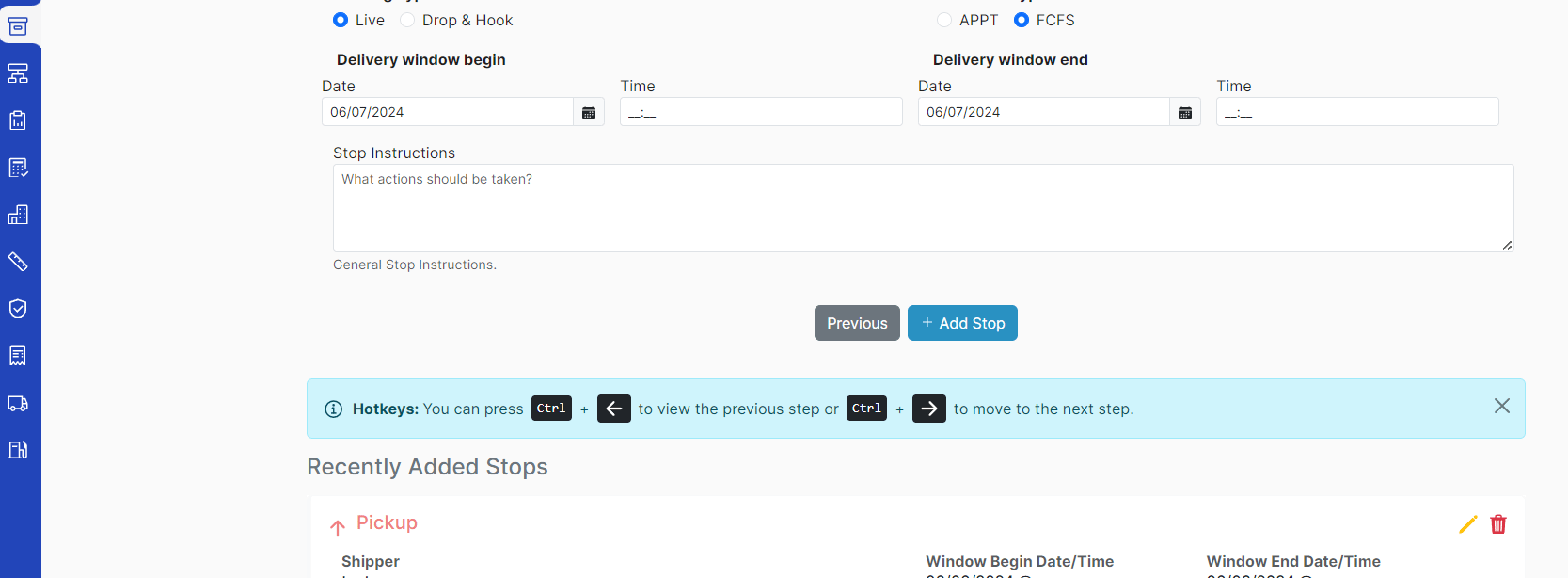Viewport: 1568px width, 578px height.
Task: Select the APPT radio option
Action: (x=944, y=20)
